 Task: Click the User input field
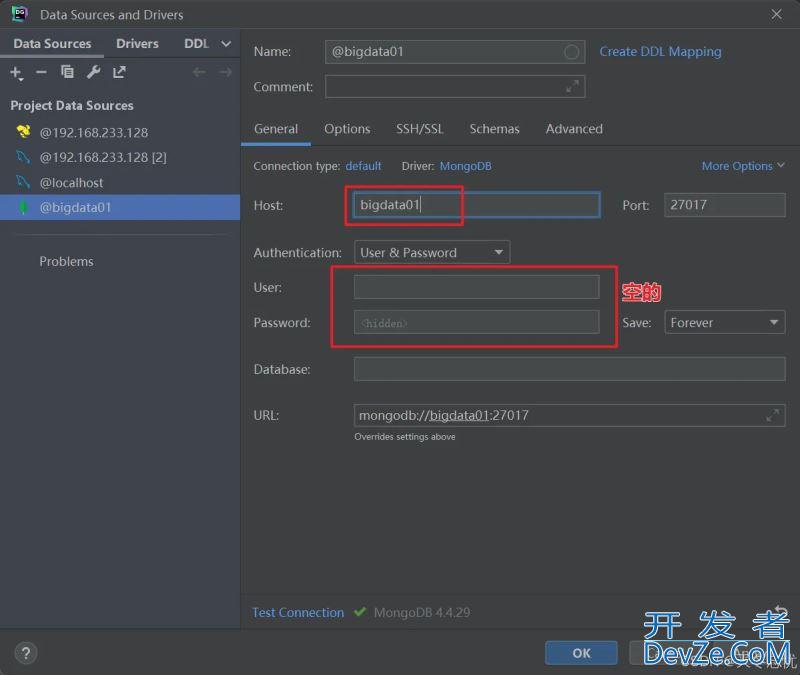[x=477, y=287]
